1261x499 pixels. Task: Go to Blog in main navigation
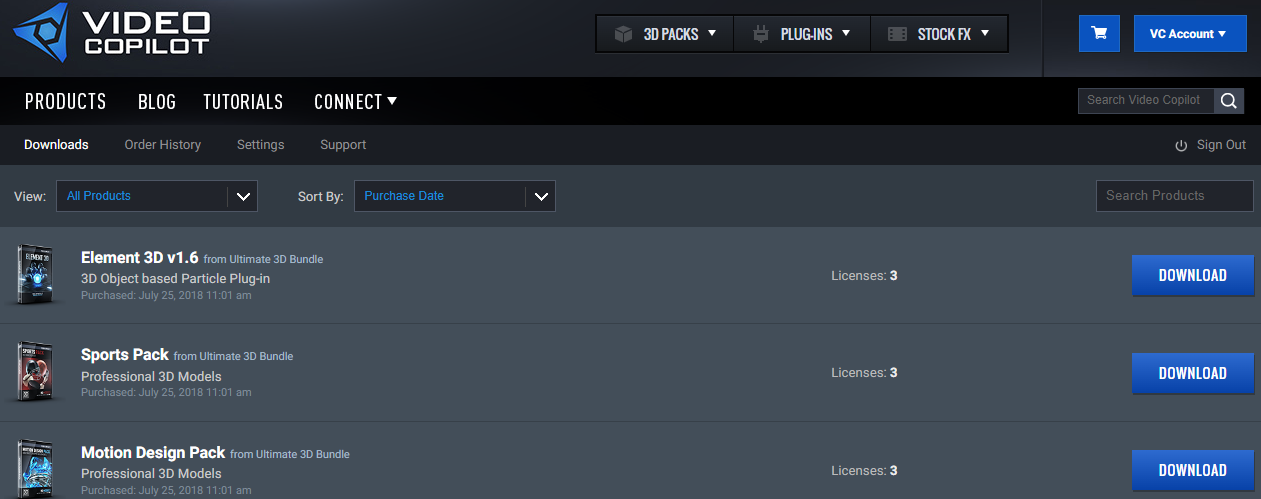click(157, 102)
